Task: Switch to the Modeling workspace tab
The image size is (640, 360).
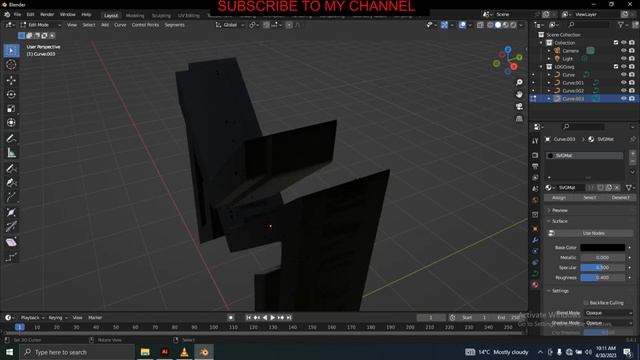Action: tap(135, 16)
